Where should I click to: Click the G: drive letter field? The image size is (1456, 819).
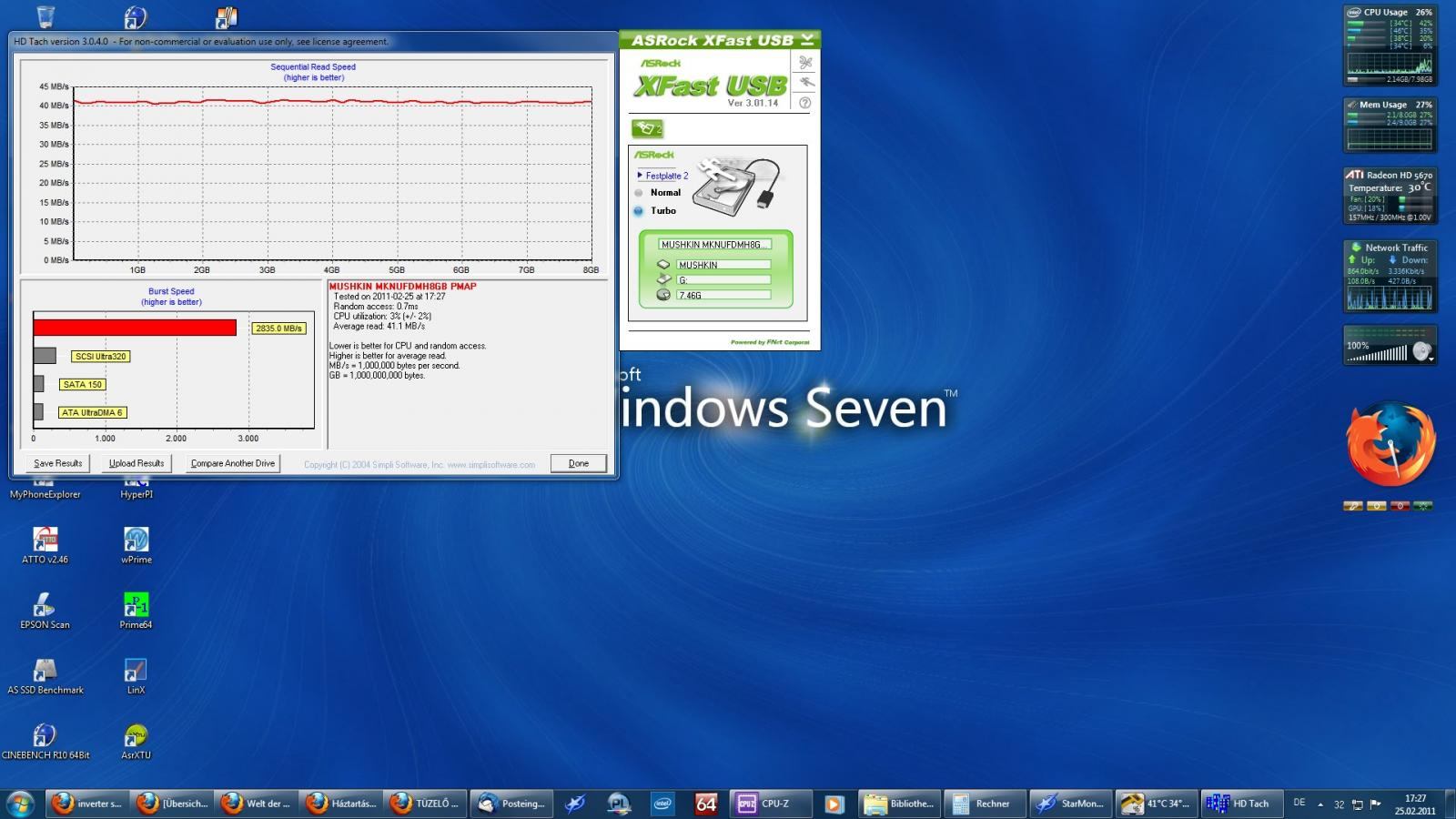point(723,280)
